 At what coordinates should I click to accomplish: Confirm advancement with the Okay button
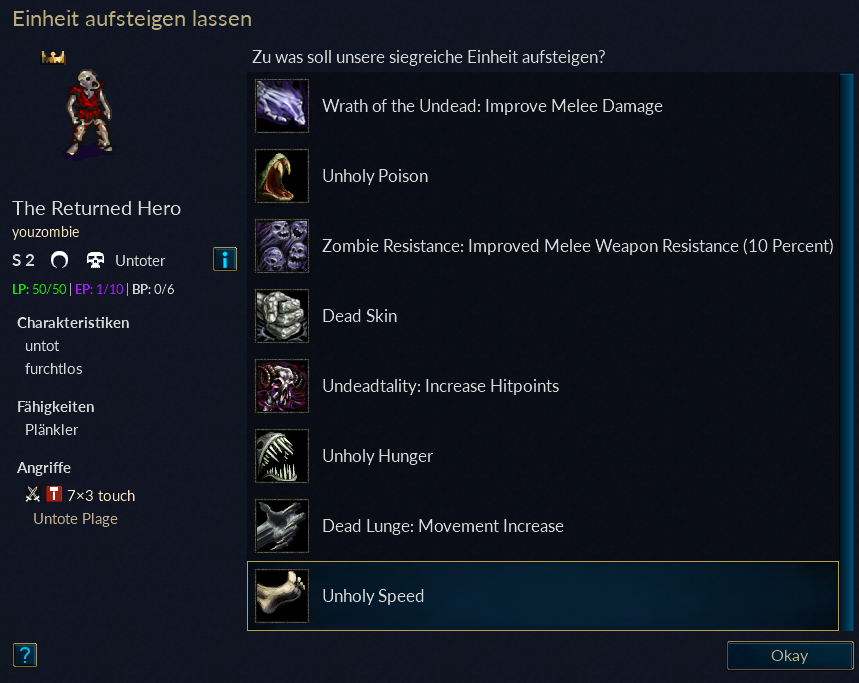789,656
